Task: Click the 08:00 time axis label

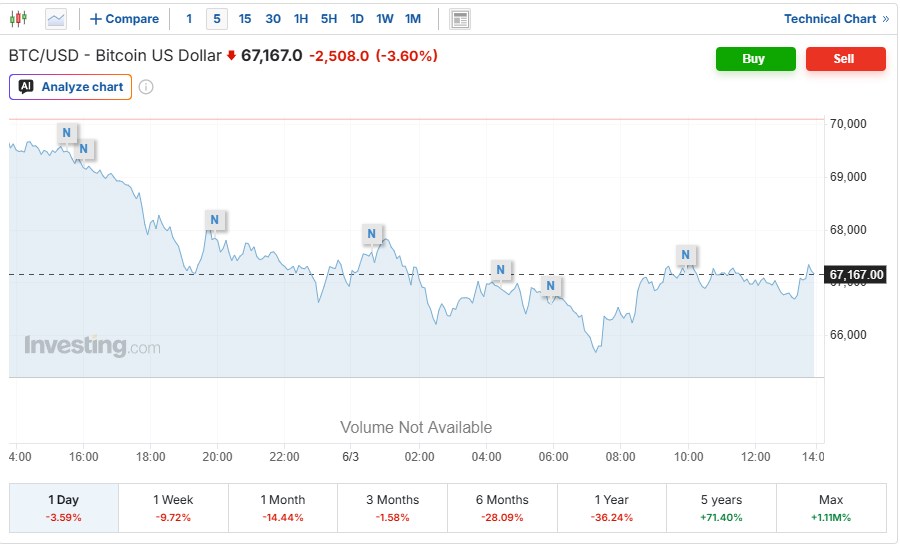Action: click(620, 457)
